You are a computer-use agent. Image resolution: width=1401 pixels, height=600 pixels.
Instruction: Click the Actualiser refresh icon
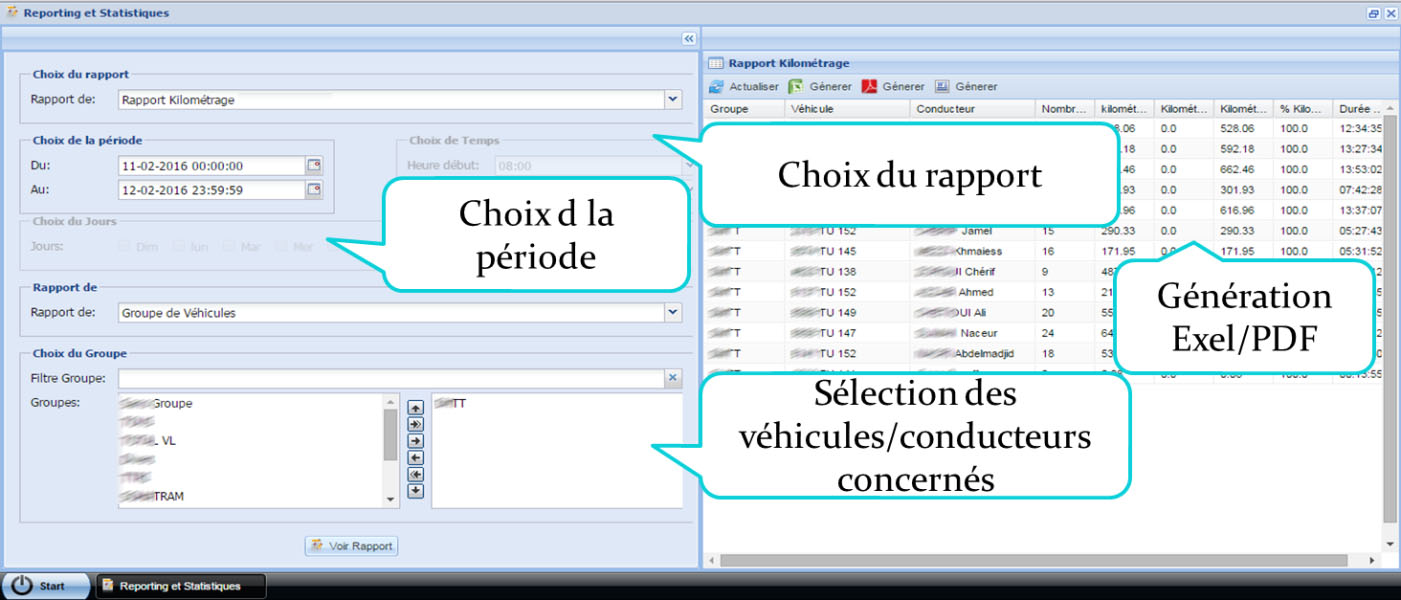(717, 87)
